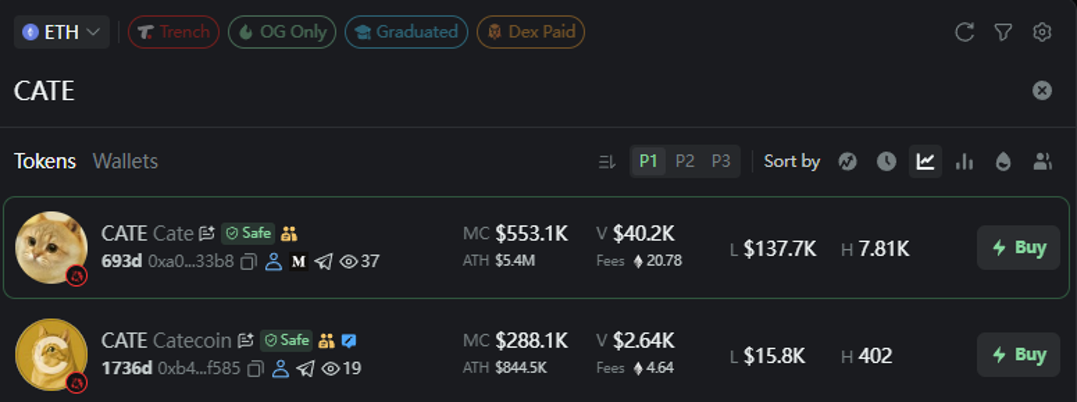The image size is (1077, 402).
Task: Open the funnel filter options
Action: (1004, 32)
